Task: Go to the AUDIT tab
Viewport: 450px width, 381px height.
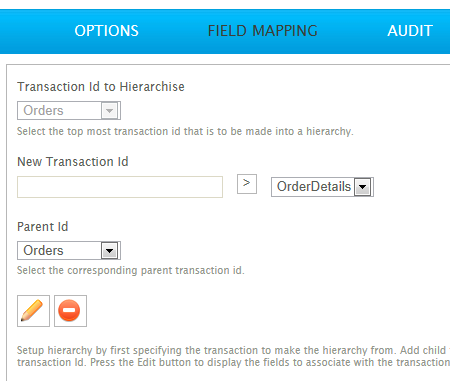Action: (x=410, y=31)
